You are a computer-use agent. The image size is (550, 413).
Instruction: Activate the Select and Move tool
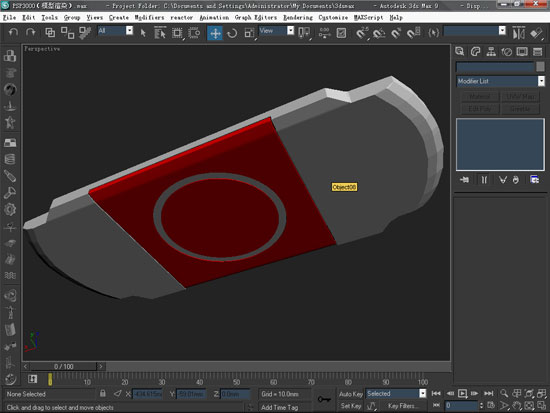(x=215, y=33)
